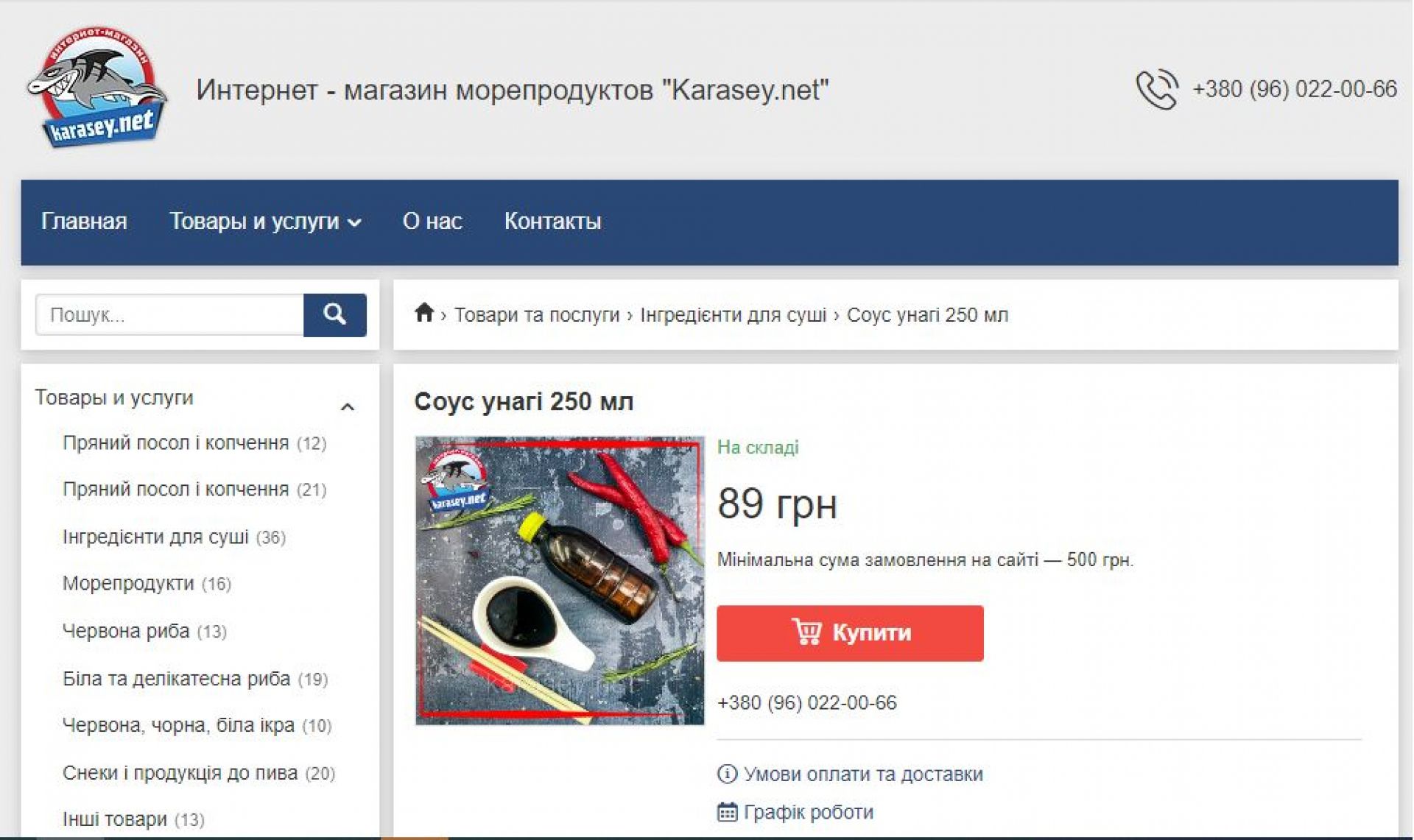1414x840 pixels.
Task: Click the Умови оплати та доставки link
Action: (862, 774)
